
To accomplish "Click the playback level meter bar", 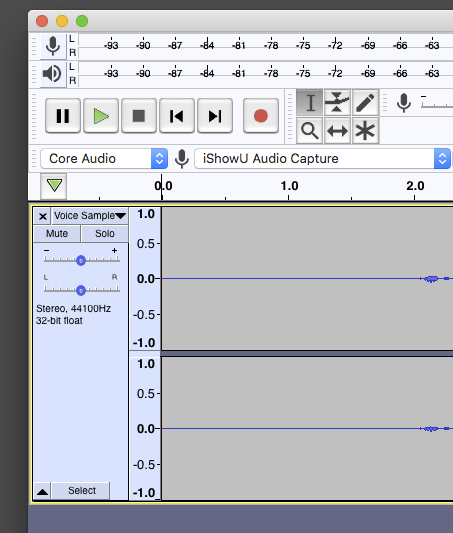I will coord(266,74).
